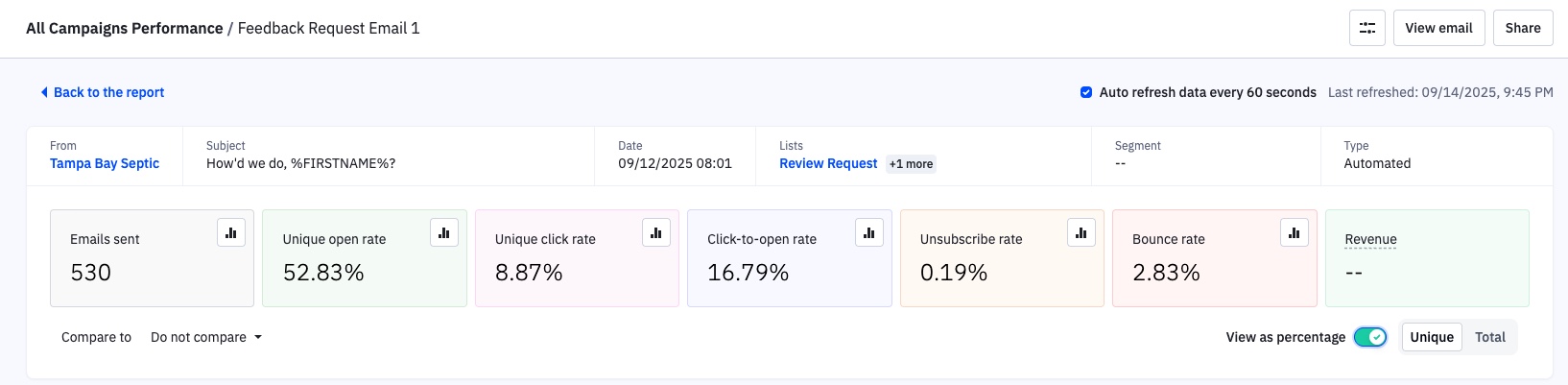Open the Review Request list link
This screenshot has height=385, width=1568.
coord(828,163)
